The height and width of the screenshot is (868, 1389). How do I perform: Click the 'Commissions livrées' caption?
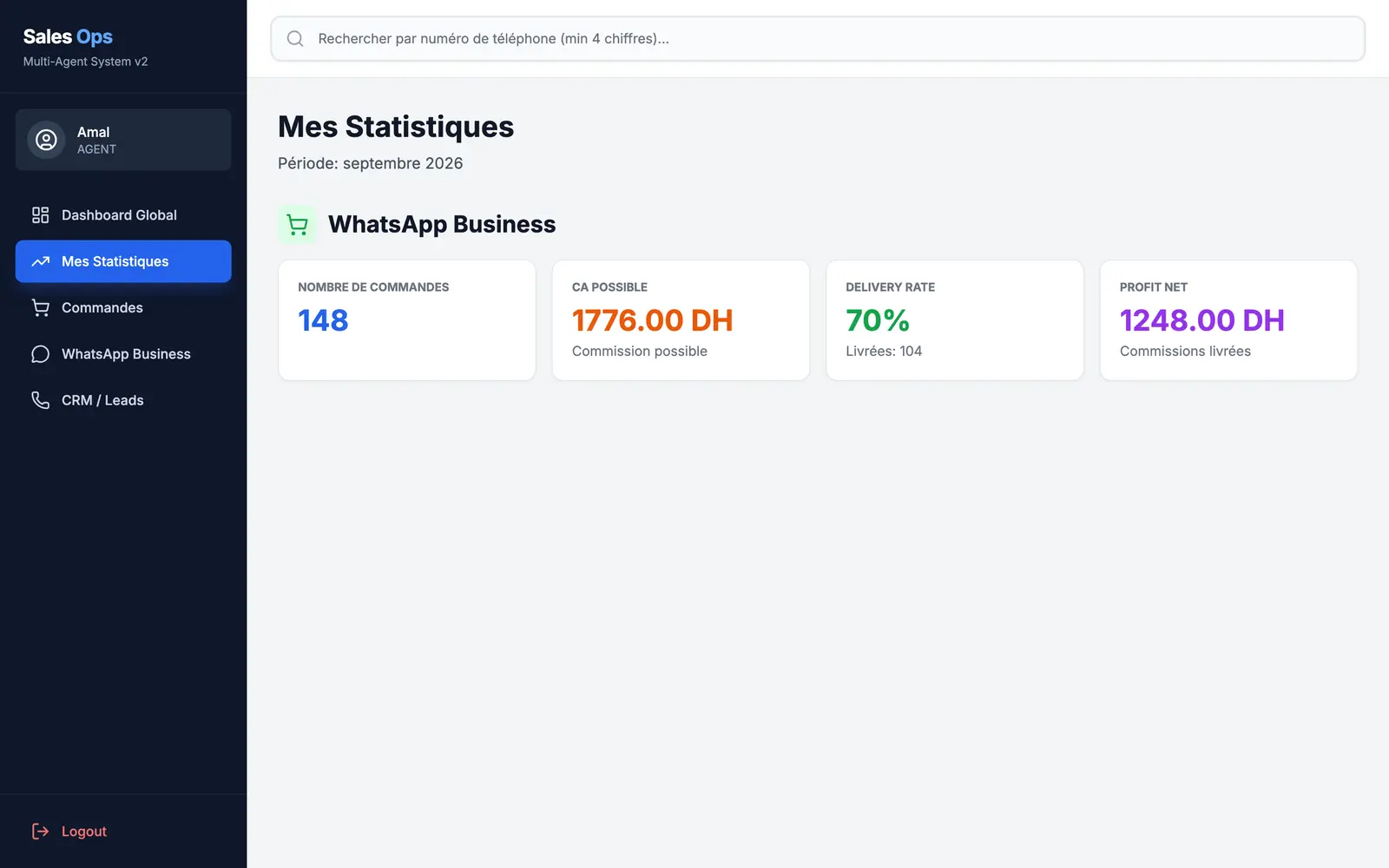1185,351
